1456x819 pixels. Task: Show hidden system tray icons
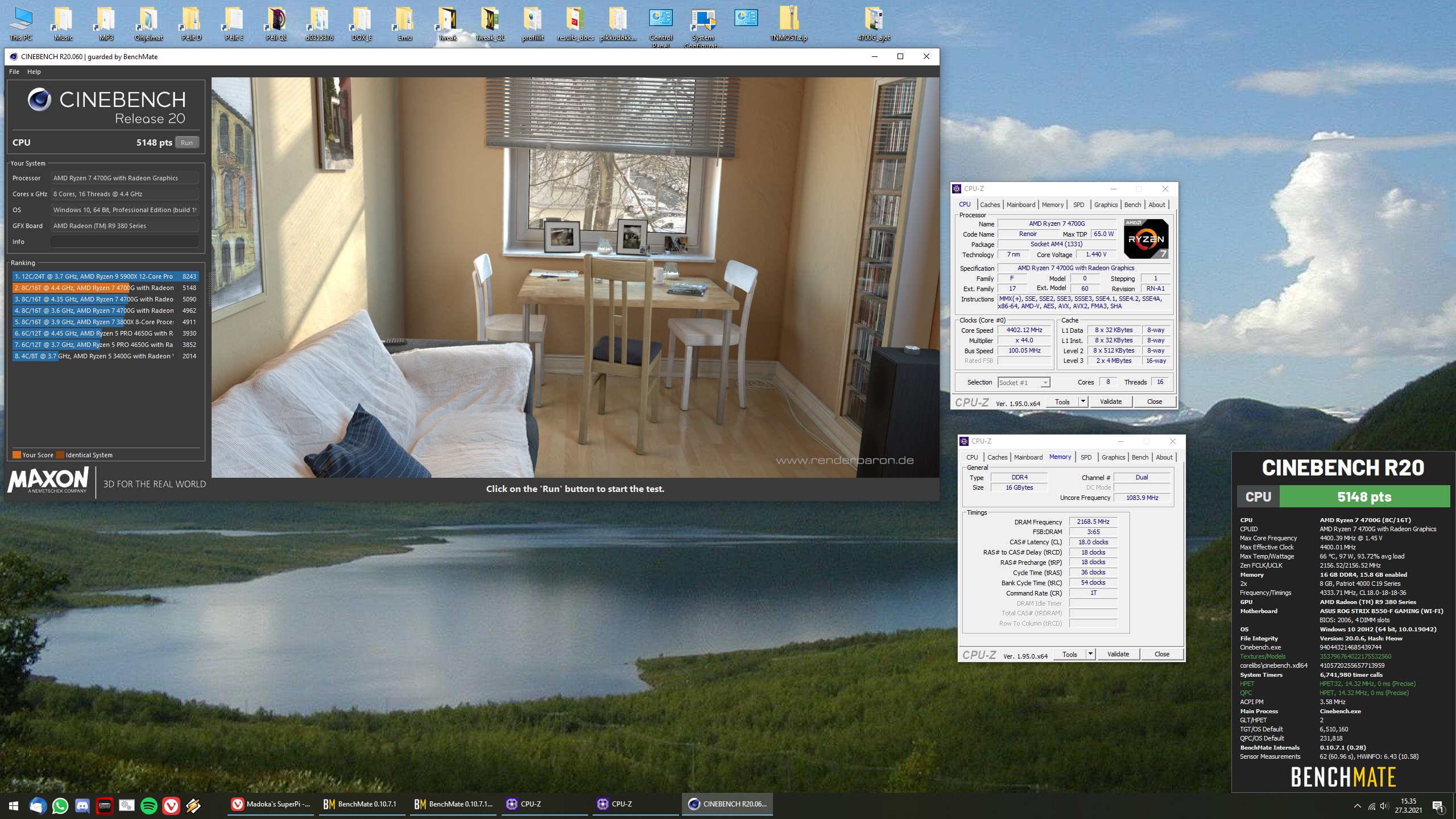1357,805
